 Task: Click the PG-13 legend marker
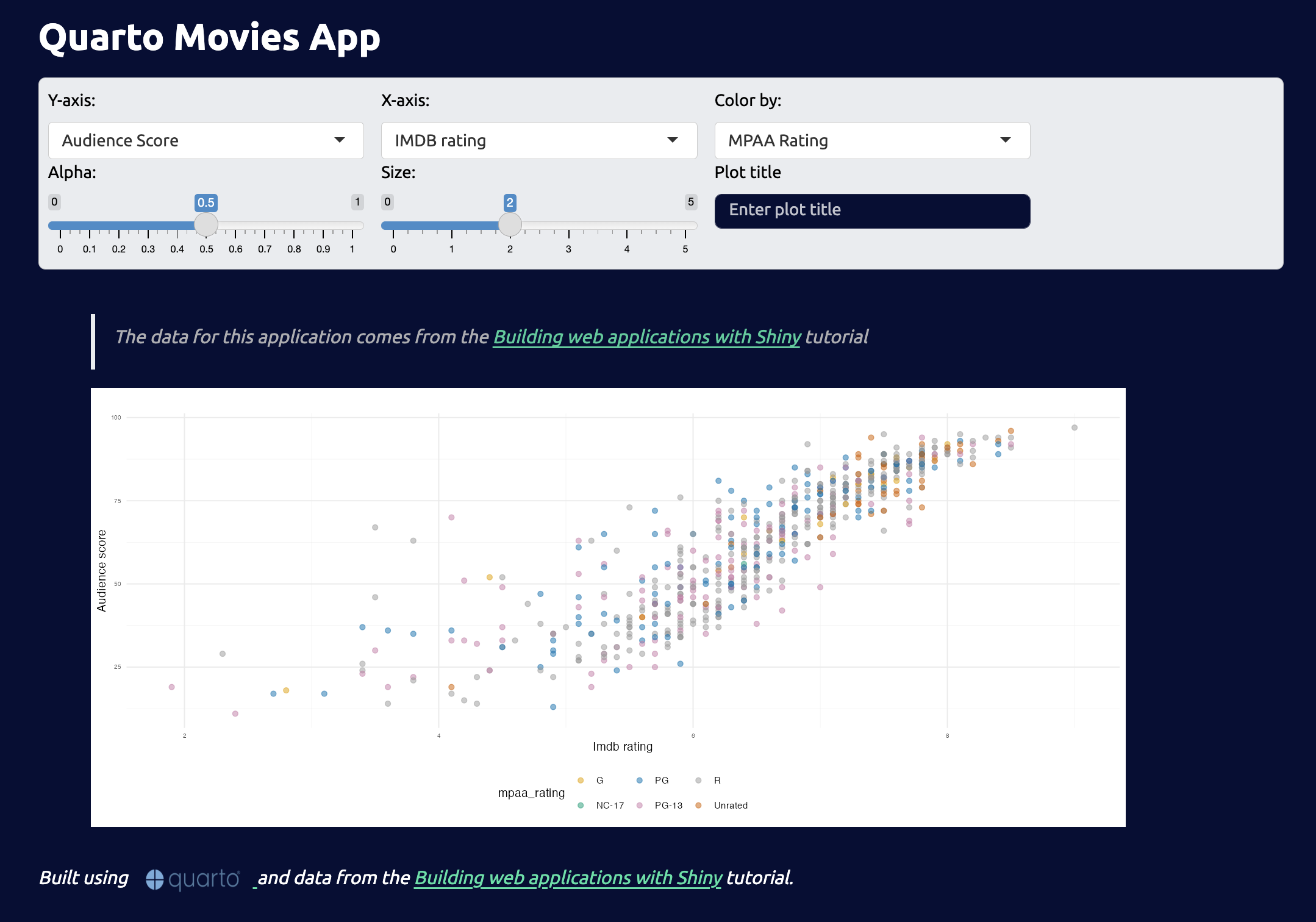[x=639, y=805]
